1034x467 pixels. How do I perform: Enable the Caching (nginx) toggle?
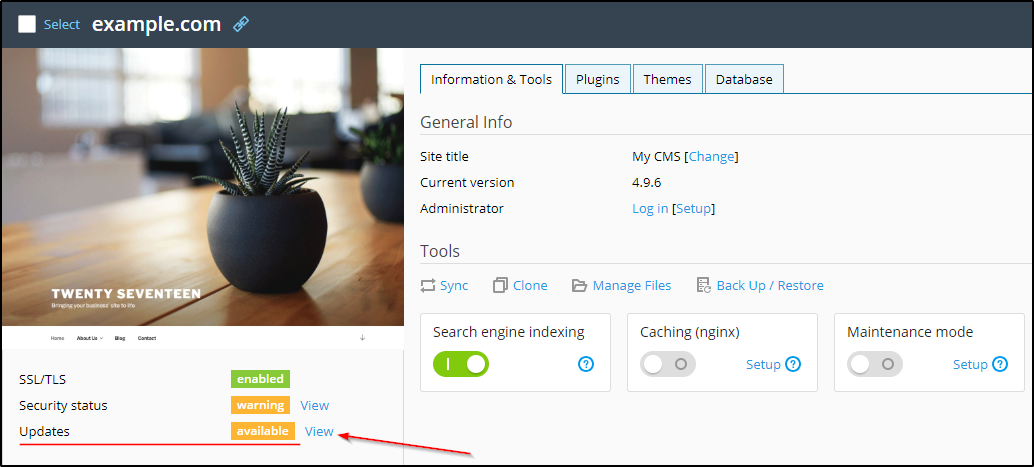(x=667, y=364)
